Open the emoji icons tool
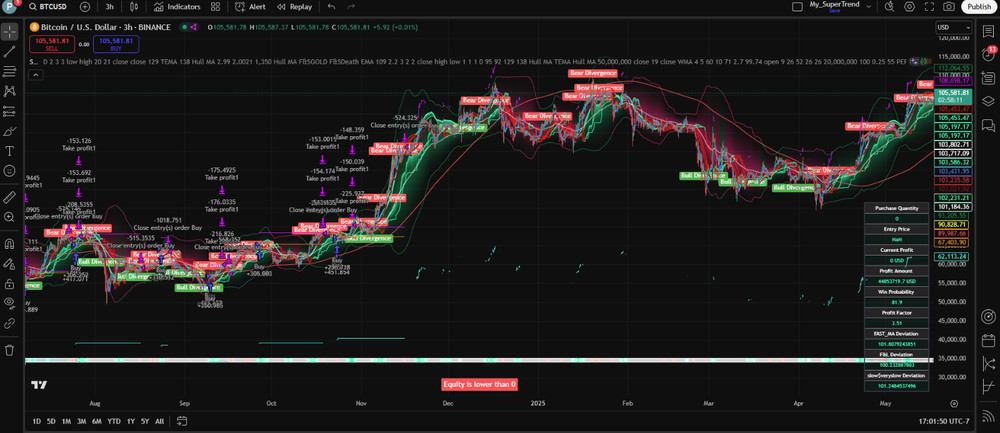The image size is (1000, 433). pos(10,171)
